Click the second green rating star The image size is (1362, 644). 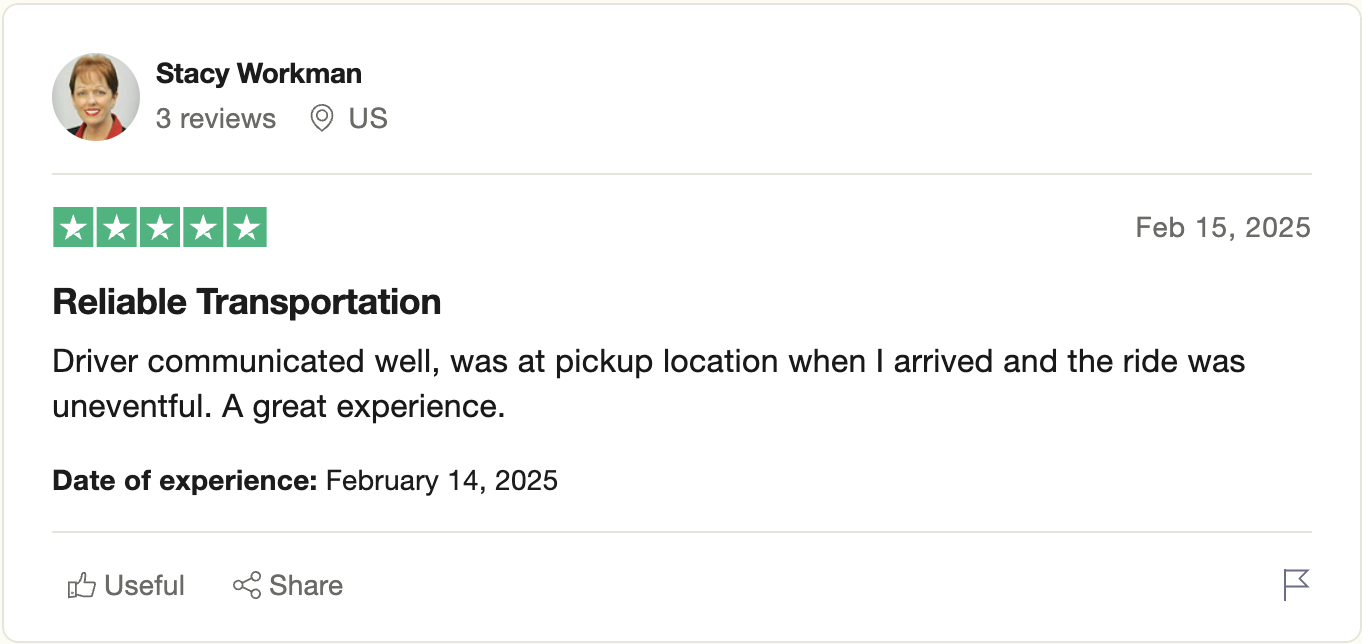(116, 227)
